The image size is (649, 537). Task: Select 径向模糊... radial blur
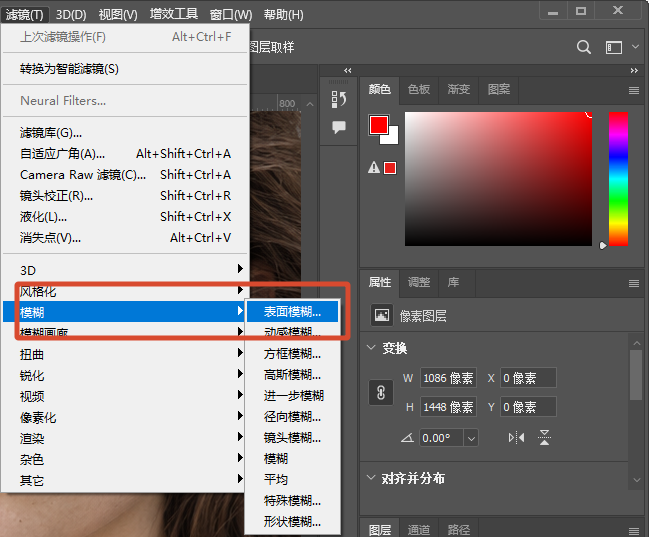point(292,417)
